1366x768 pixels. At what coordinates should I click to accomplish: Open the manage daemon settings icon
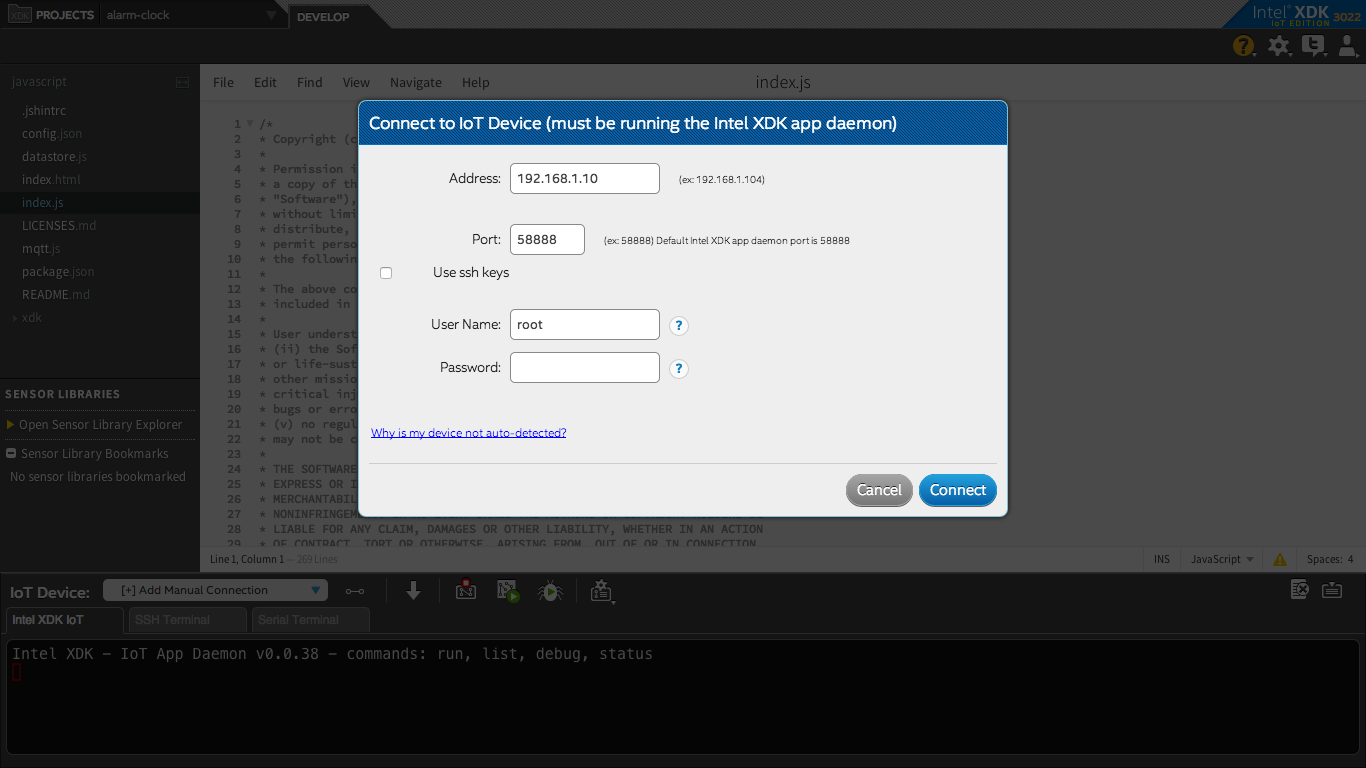[600, 591]
